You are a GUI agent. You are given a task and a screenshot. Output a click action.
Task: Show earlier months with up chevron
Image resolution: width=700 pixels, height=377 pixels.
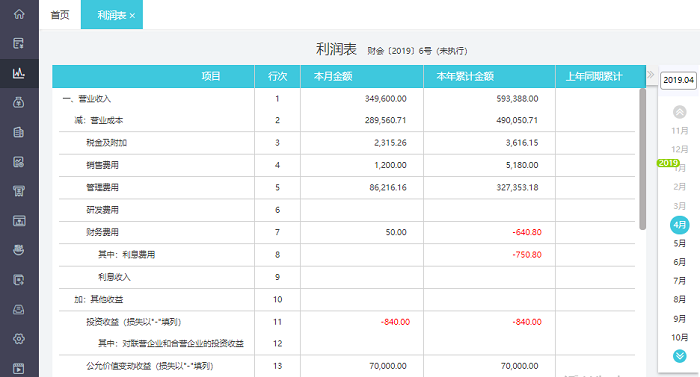(679, 112)
